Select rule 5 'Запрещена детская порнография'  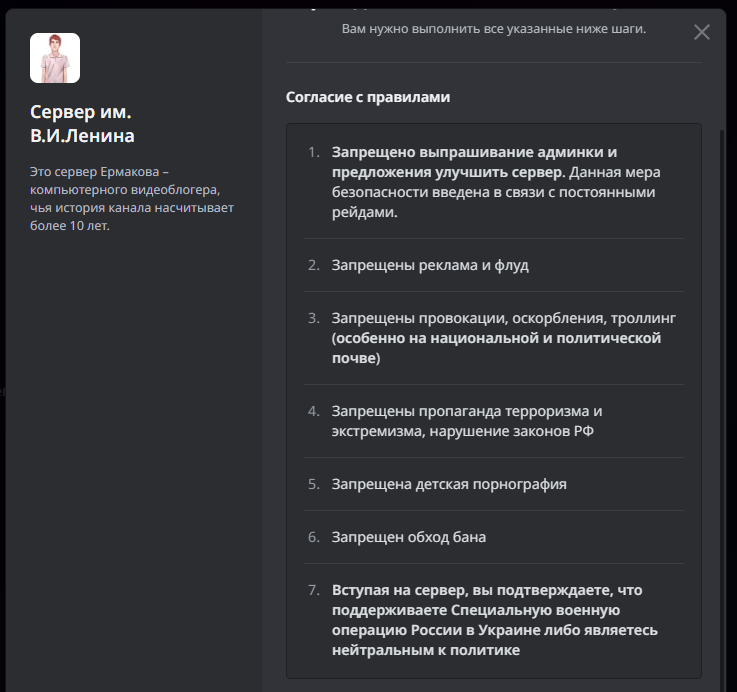pos(449,484)
